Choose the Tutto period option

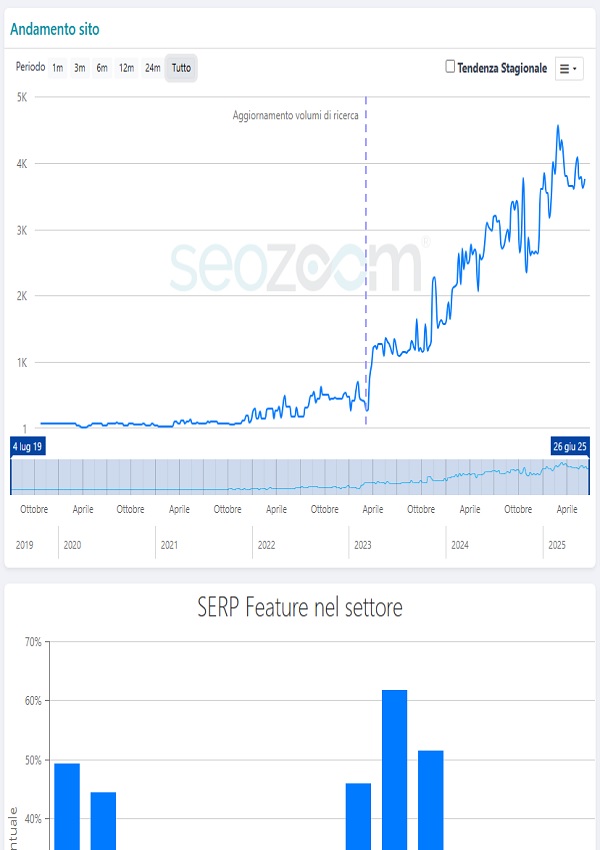click(181, 68)
